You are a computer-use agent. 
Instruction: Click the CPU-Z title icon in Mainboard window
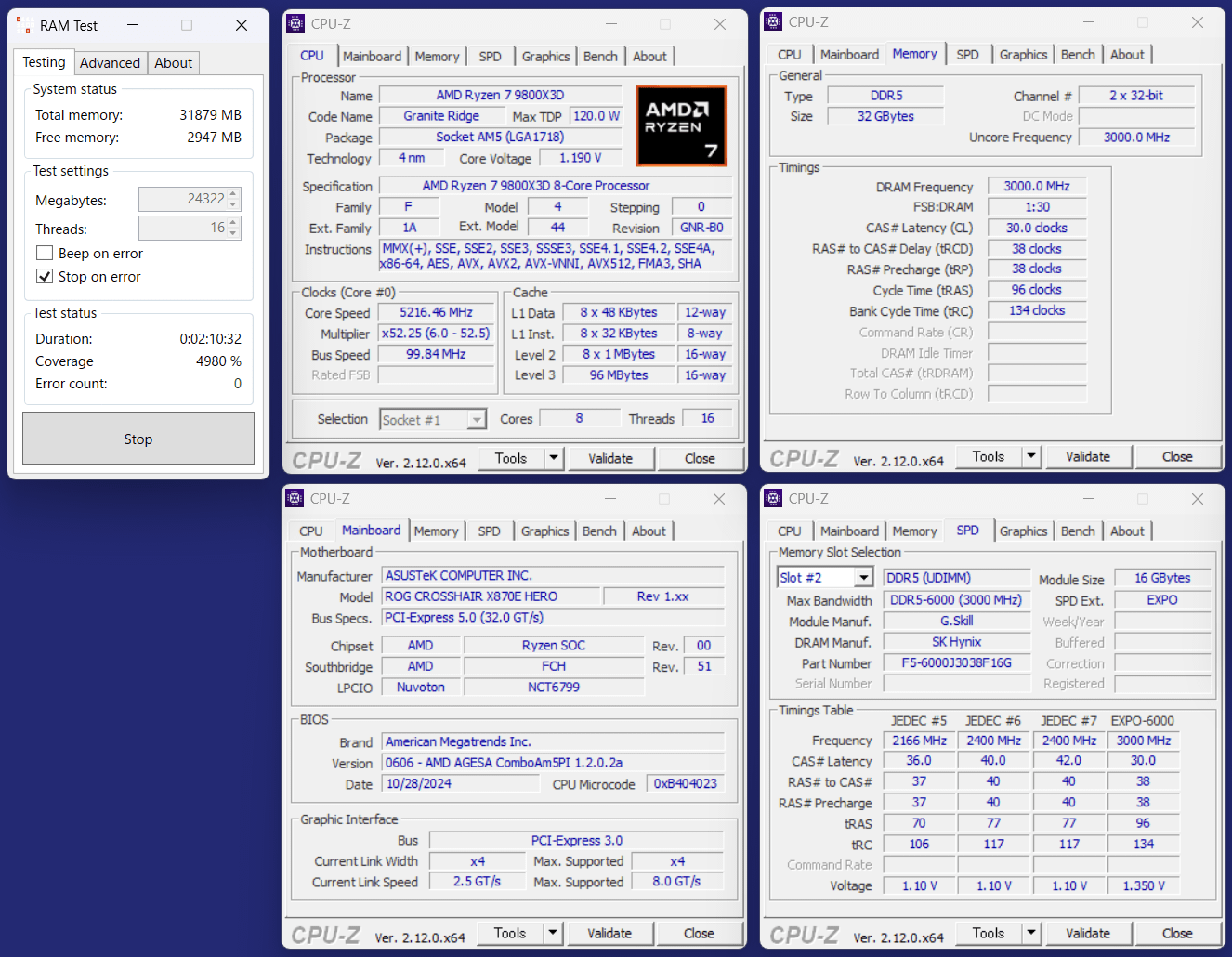tap(295, 499)
